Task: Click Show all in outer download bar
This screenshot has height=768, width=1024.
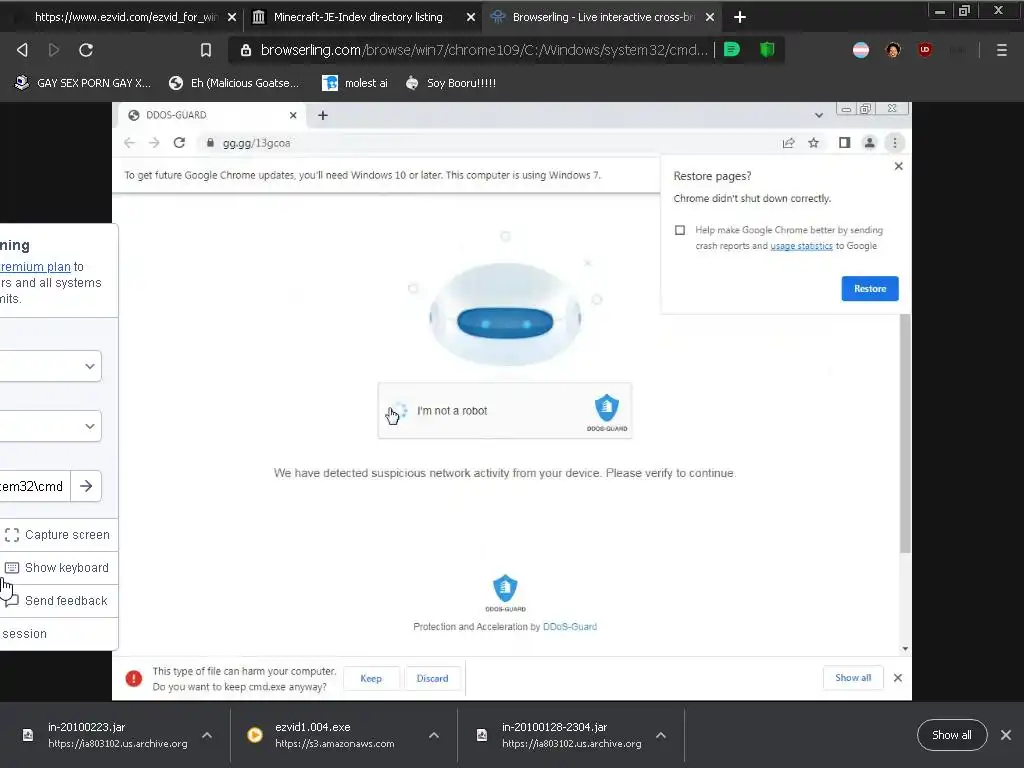Action: tap(952, 735)
